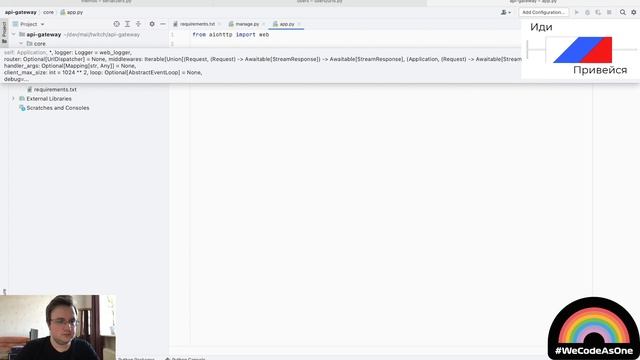The height and width of the screenshot is (360, 640).
Task: Open Project panel gear options
Action: [x=152, y=24]
